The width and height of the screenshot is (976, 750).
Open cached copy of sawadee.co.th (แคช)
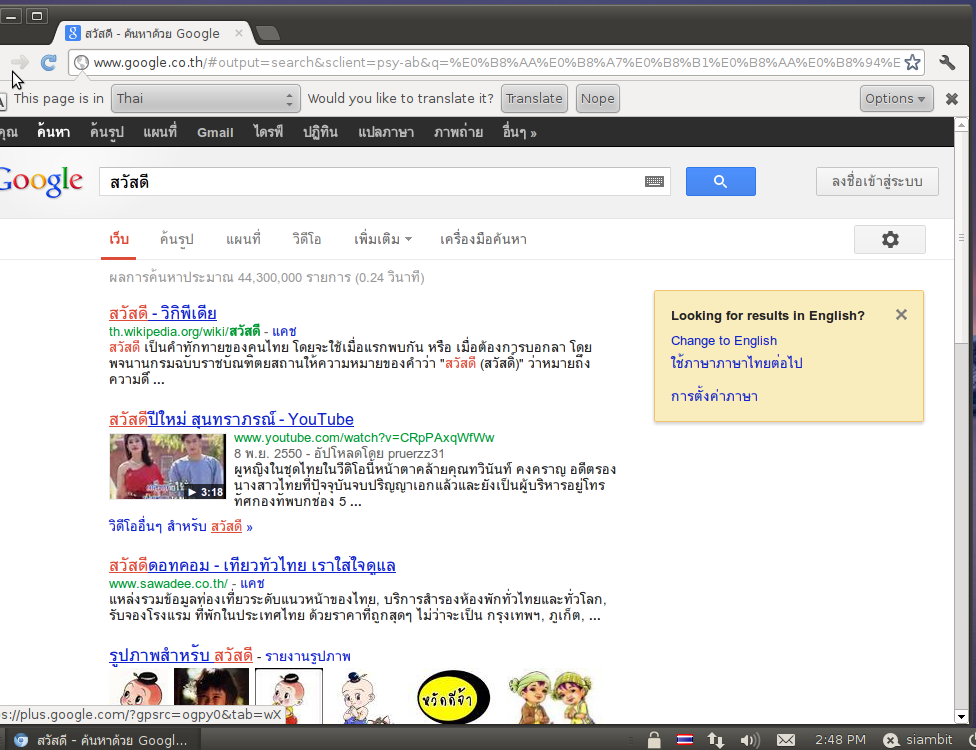pyautogui.click(x=252, y=584)
